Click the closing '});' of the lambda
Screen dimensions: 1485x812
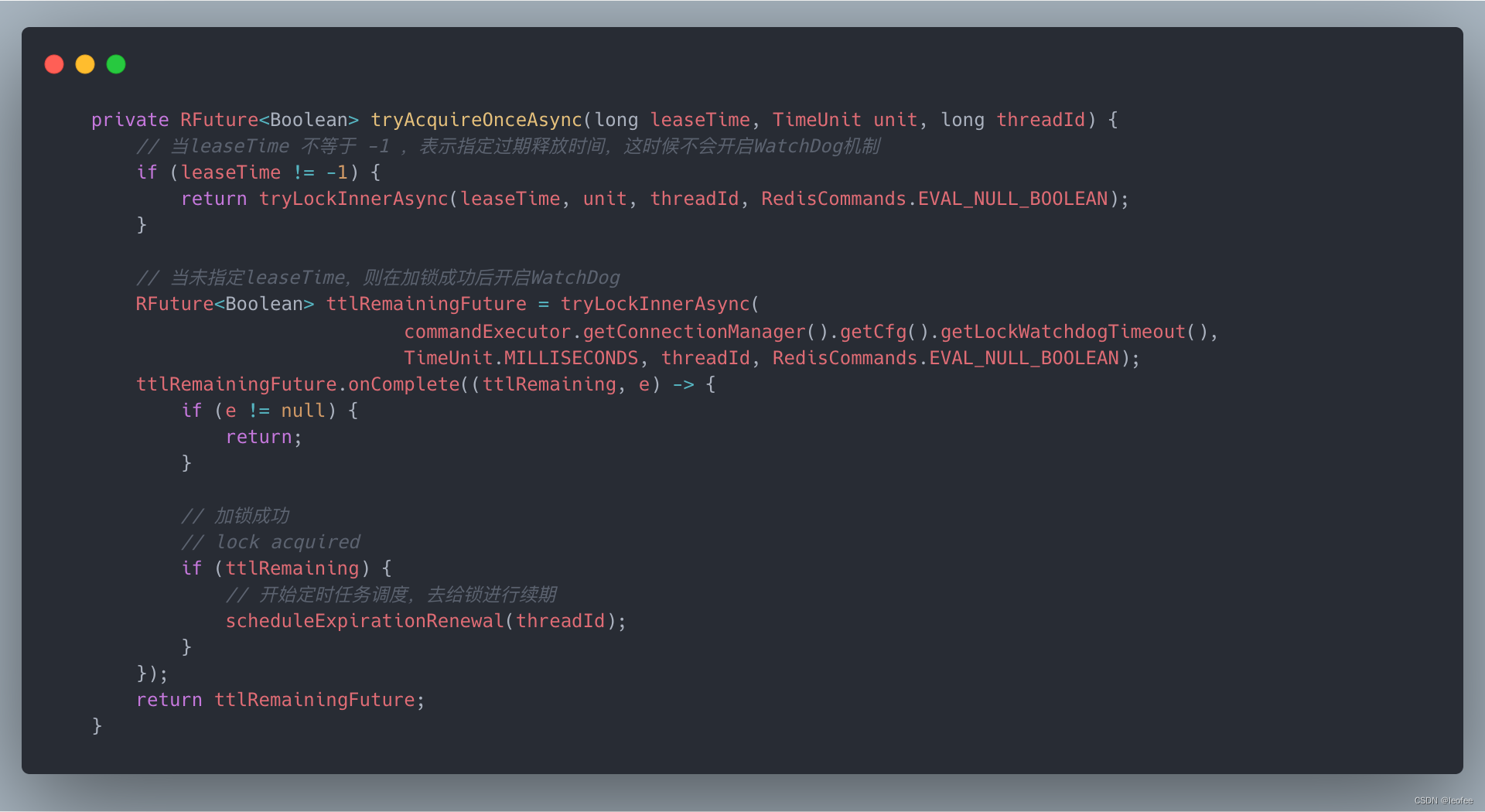[152, 674]
